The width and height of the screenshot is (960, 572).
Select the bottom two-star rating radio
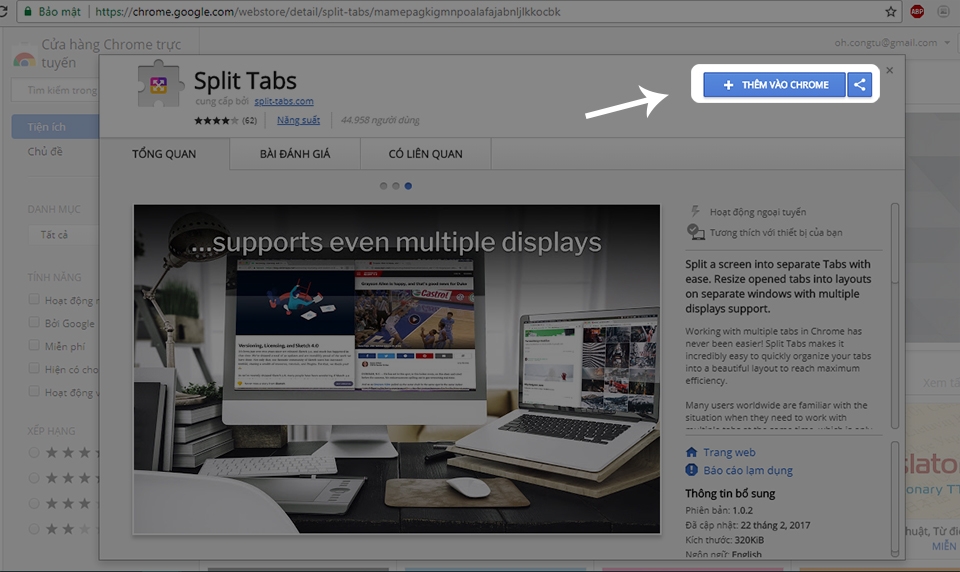[x=34, y=529]
